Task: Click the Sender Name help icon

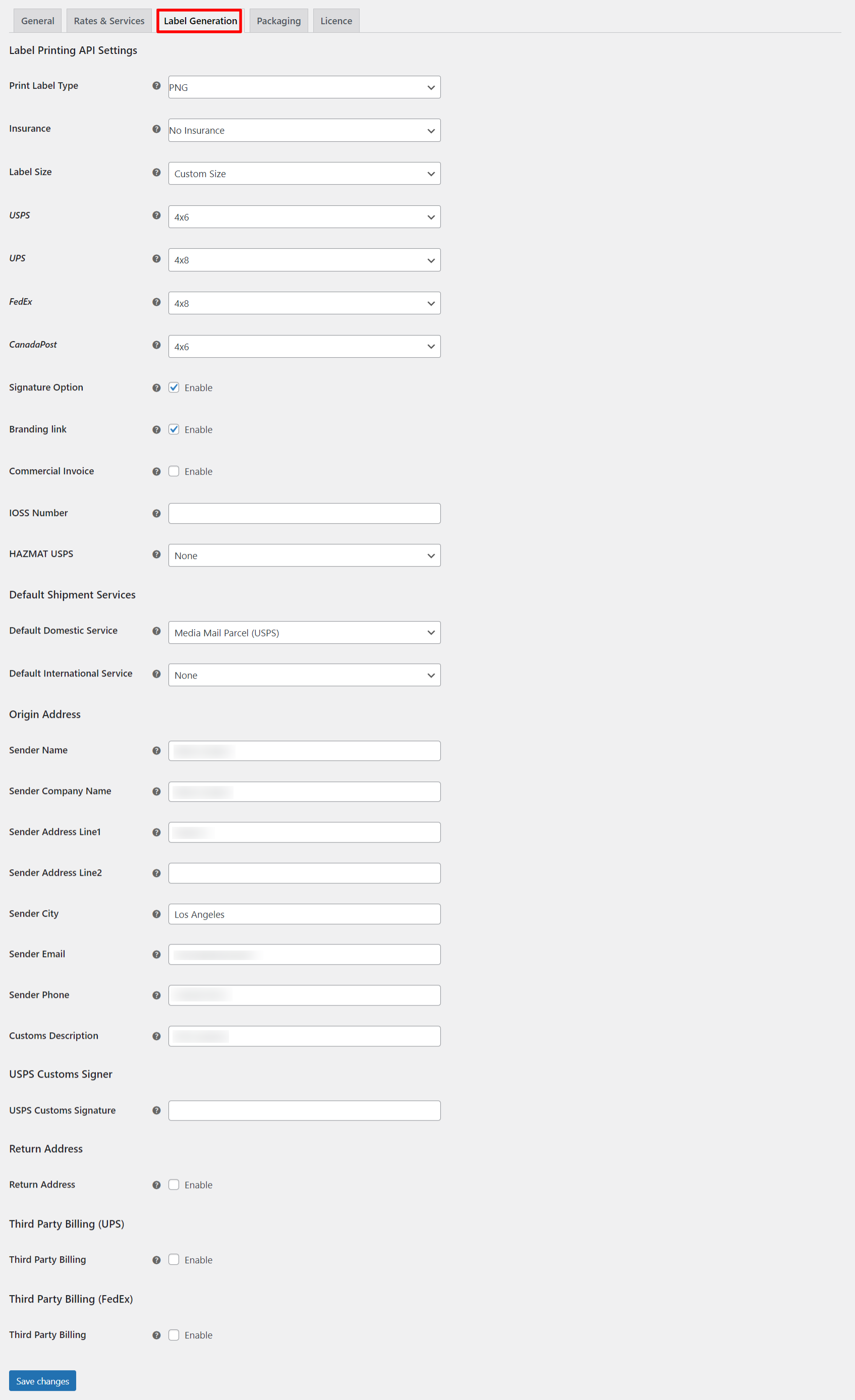Action: [x=156, y=751]
